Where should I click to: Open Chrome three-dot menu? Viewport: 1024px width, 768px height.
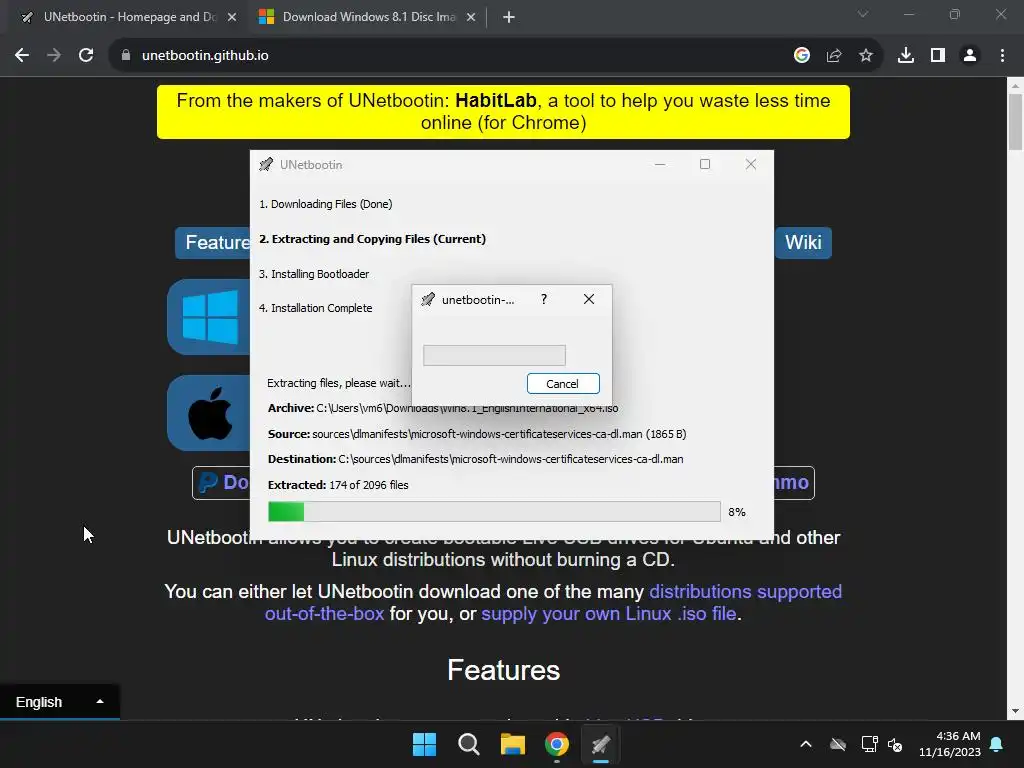(1002, 56)
